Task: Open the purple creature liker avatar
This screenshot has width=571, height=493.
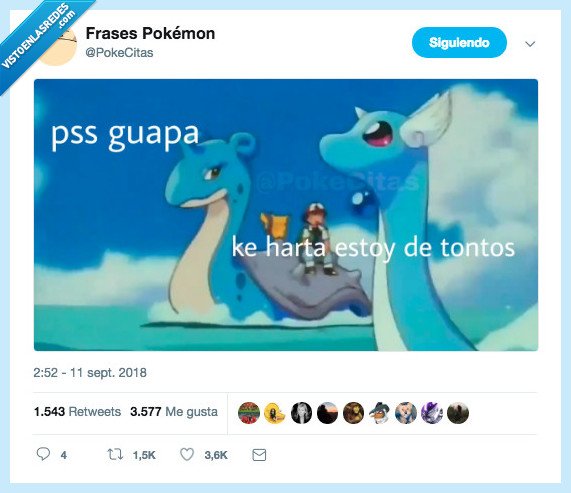Action: [x=432, y=413]
